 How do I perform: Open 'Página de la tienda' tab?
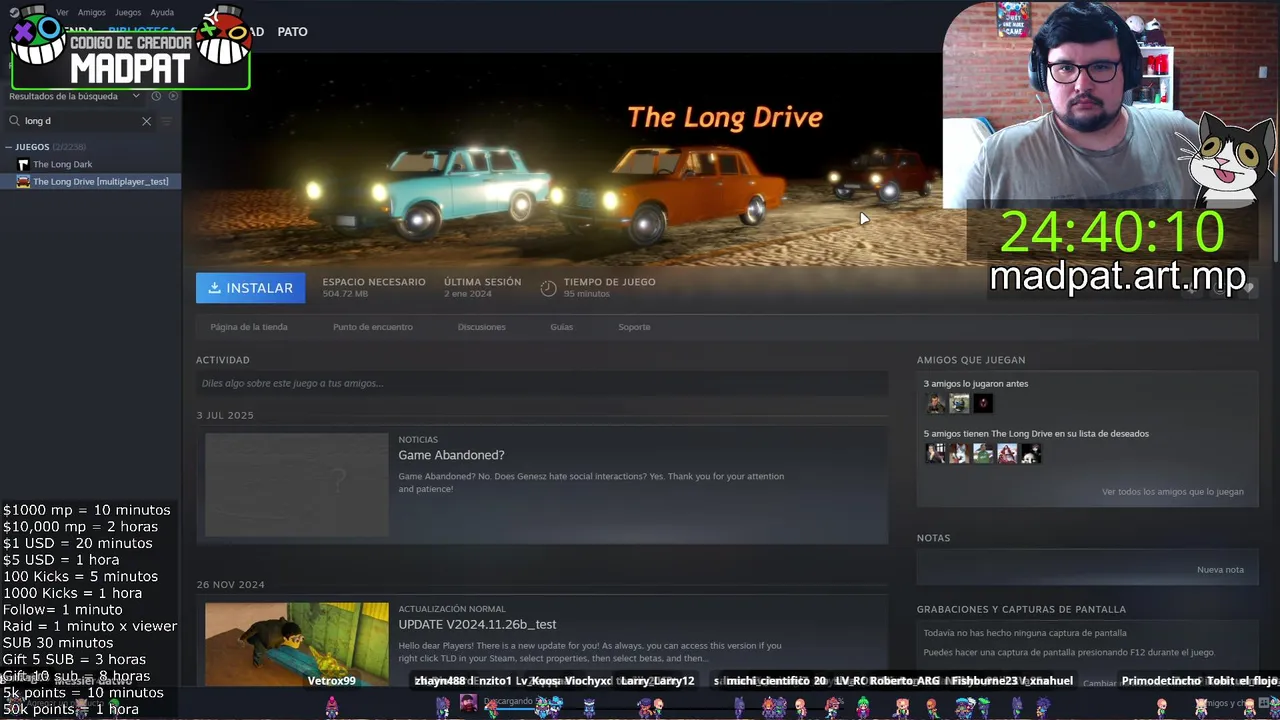[x=249, y=327]
